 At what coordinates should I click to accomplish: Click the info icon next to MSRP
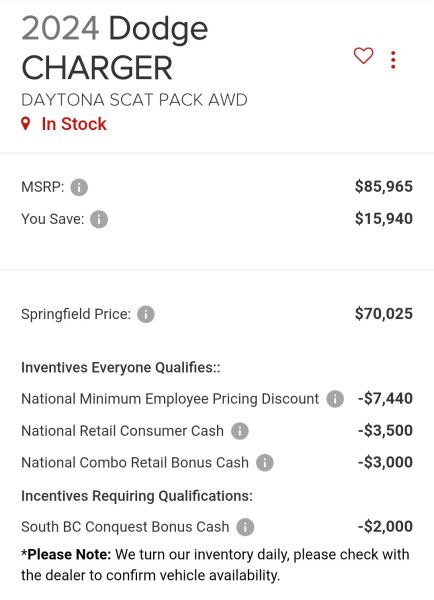tap(79, 188)
